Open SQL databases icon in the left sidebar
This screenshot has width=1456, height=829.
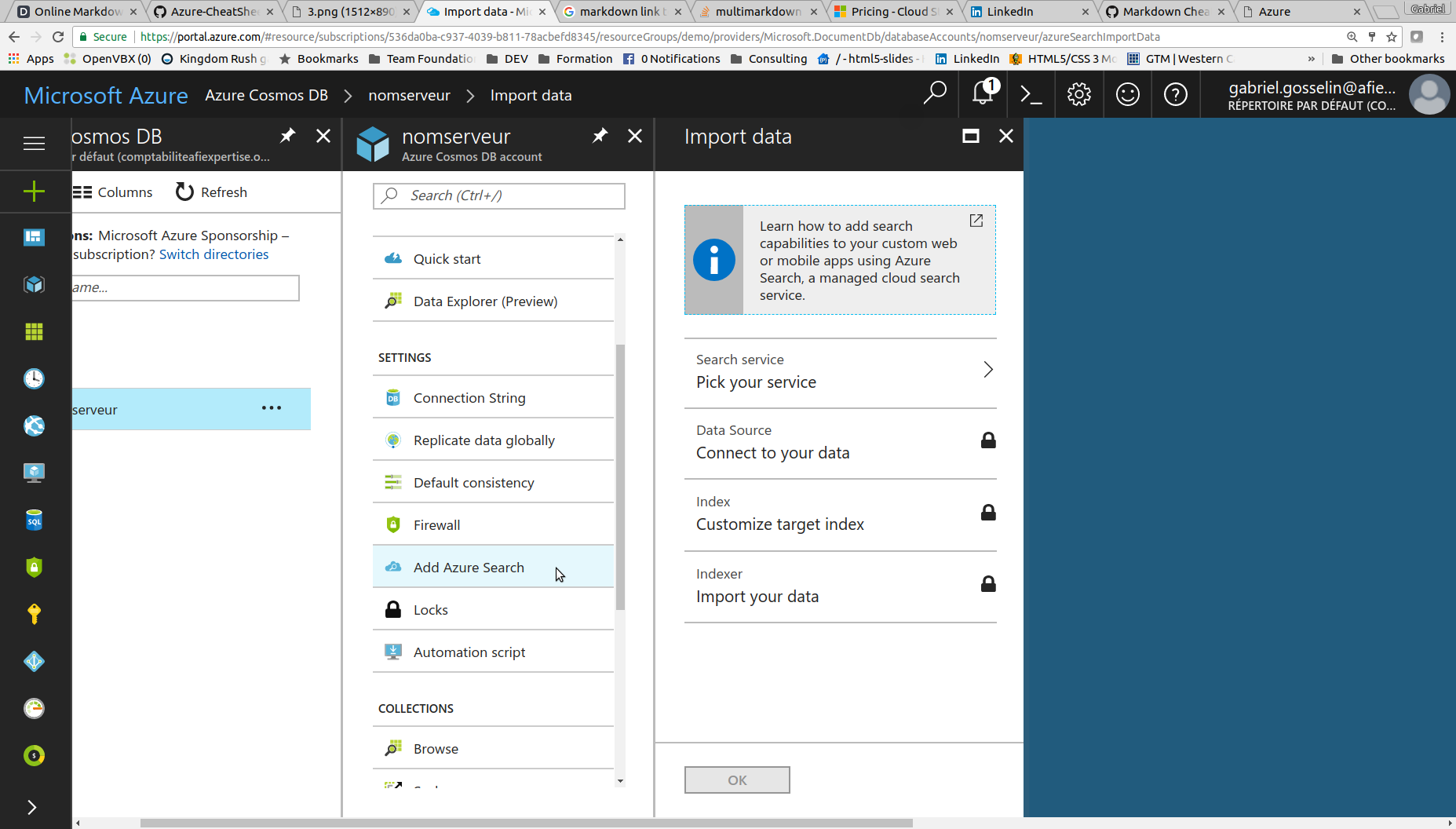[34, 520]
